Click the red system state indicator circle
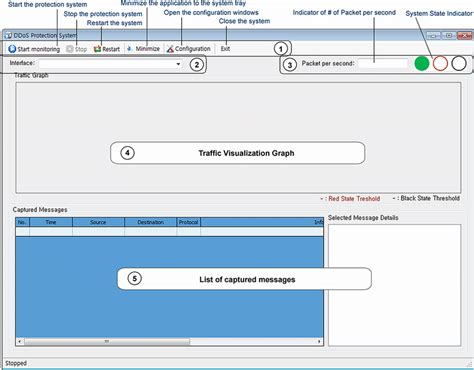Viewport: 474px width, 370px height. 440,63
